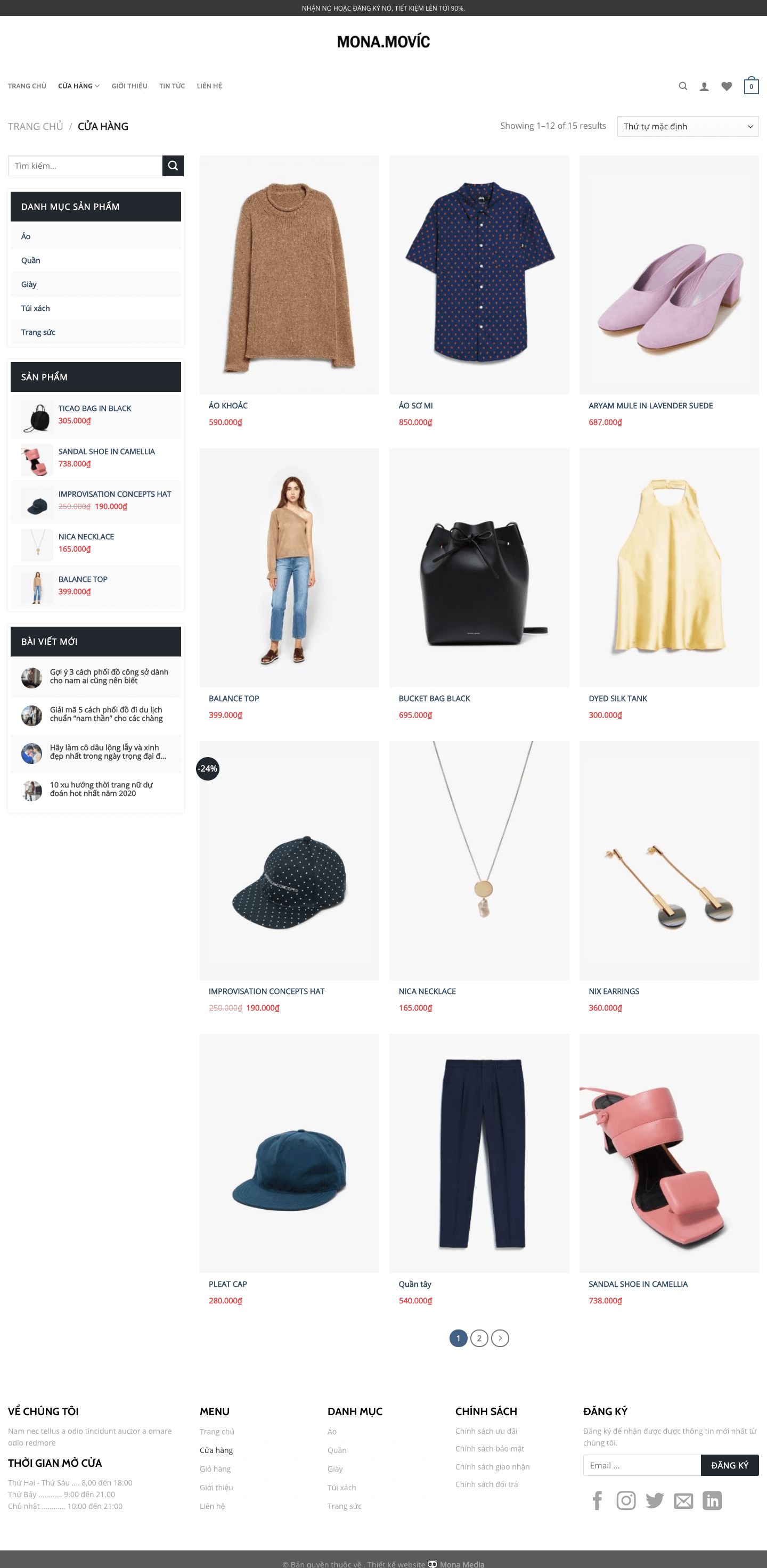This screenshot has height=1568, width=767.
Task: Open the LinkedIn footer icon
Action: [712, 1500]
